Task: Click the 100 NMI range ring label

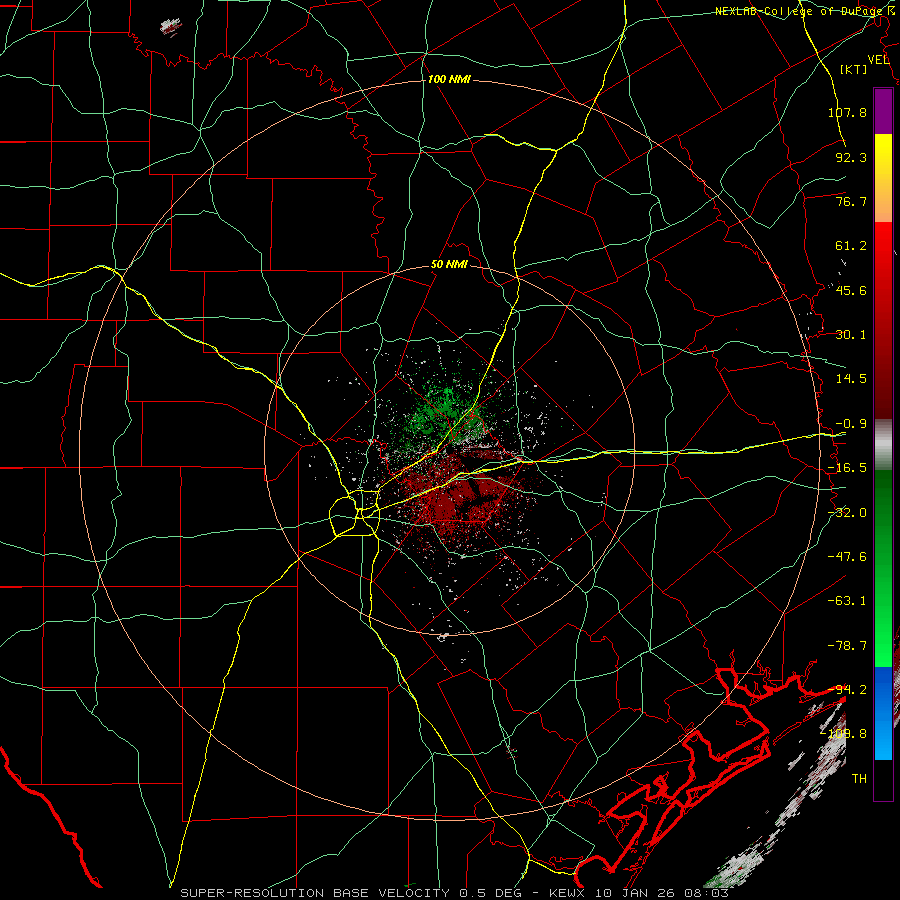Action: (449, 79)
